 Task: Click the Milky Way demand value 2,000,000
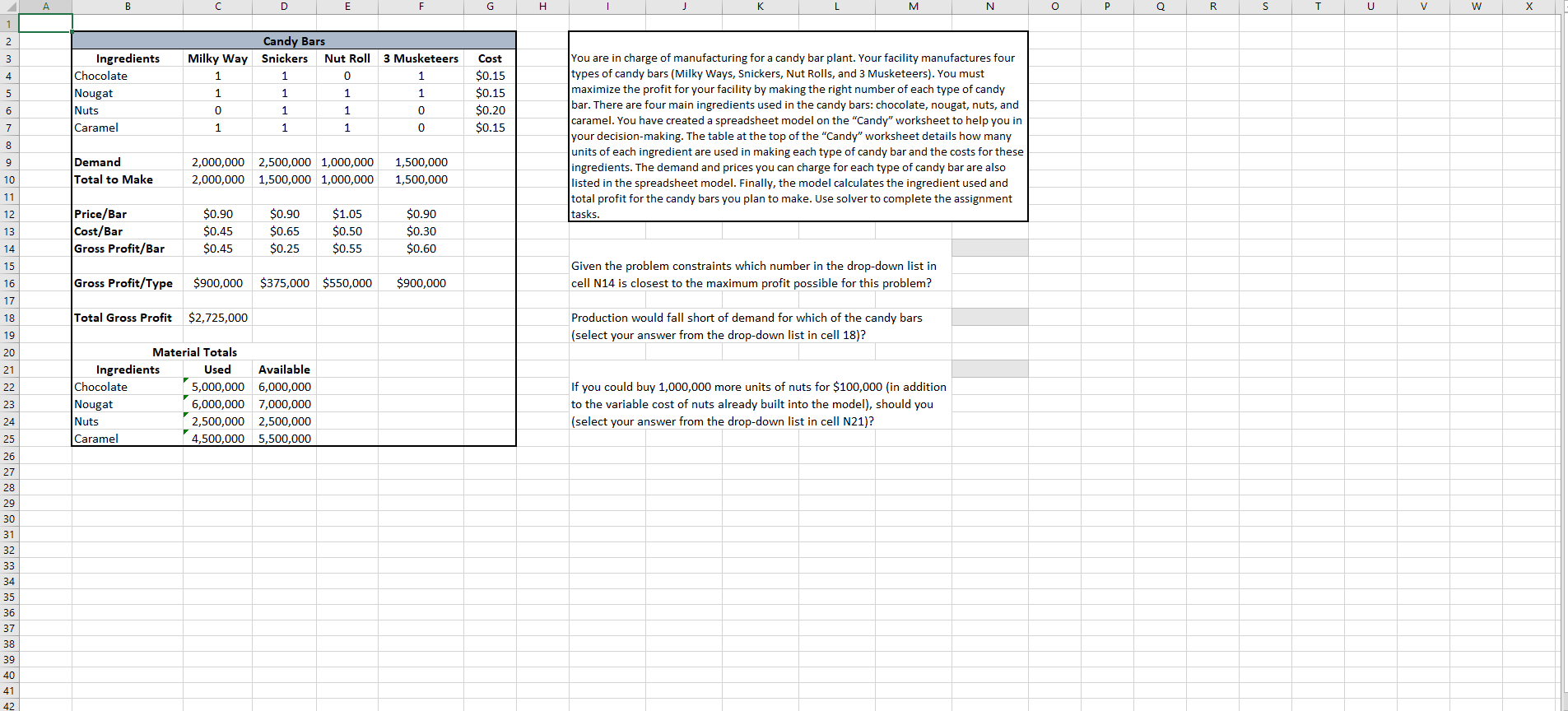tap(217, 162)
